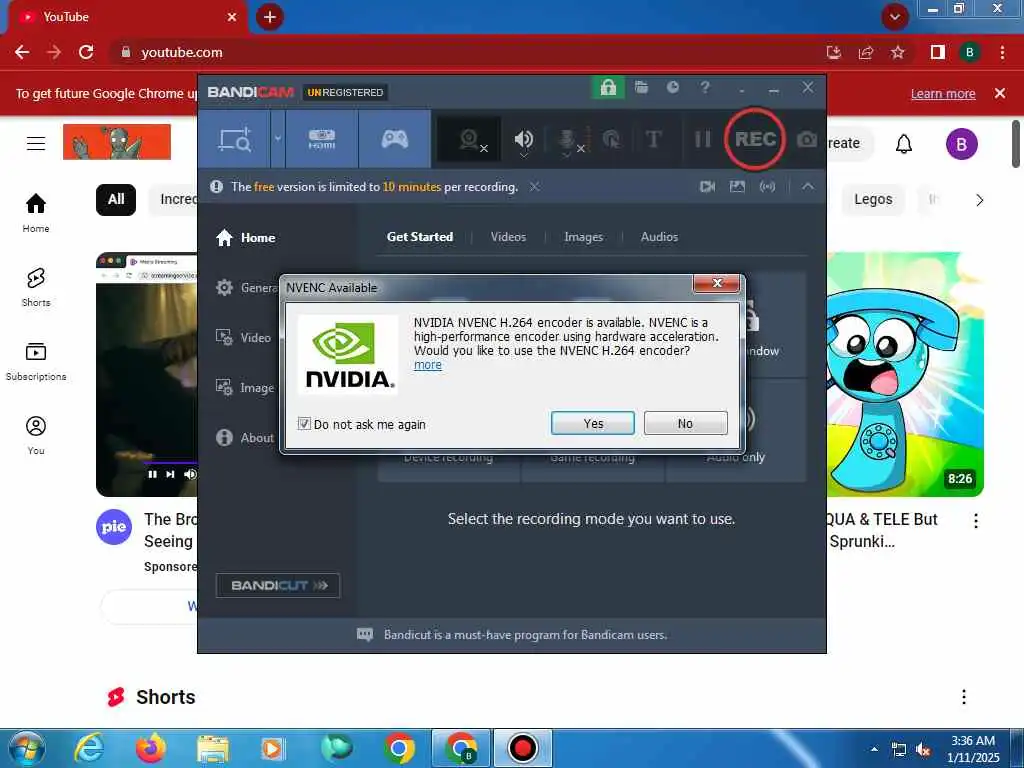Show hidden system tray icons arrow

[x=874, y=749]
